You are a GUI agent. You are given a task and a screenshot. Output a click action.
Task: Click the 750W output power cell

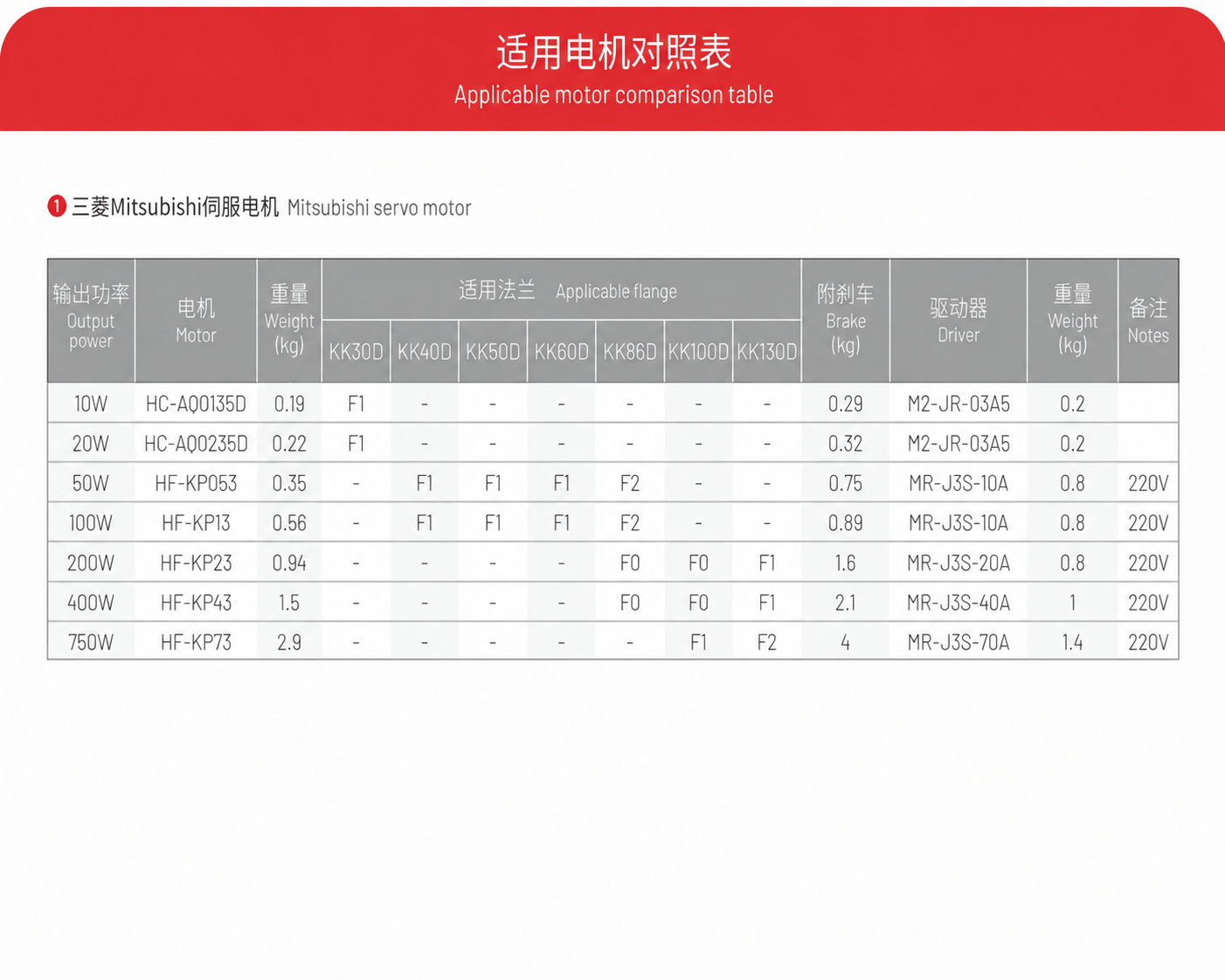91,643
